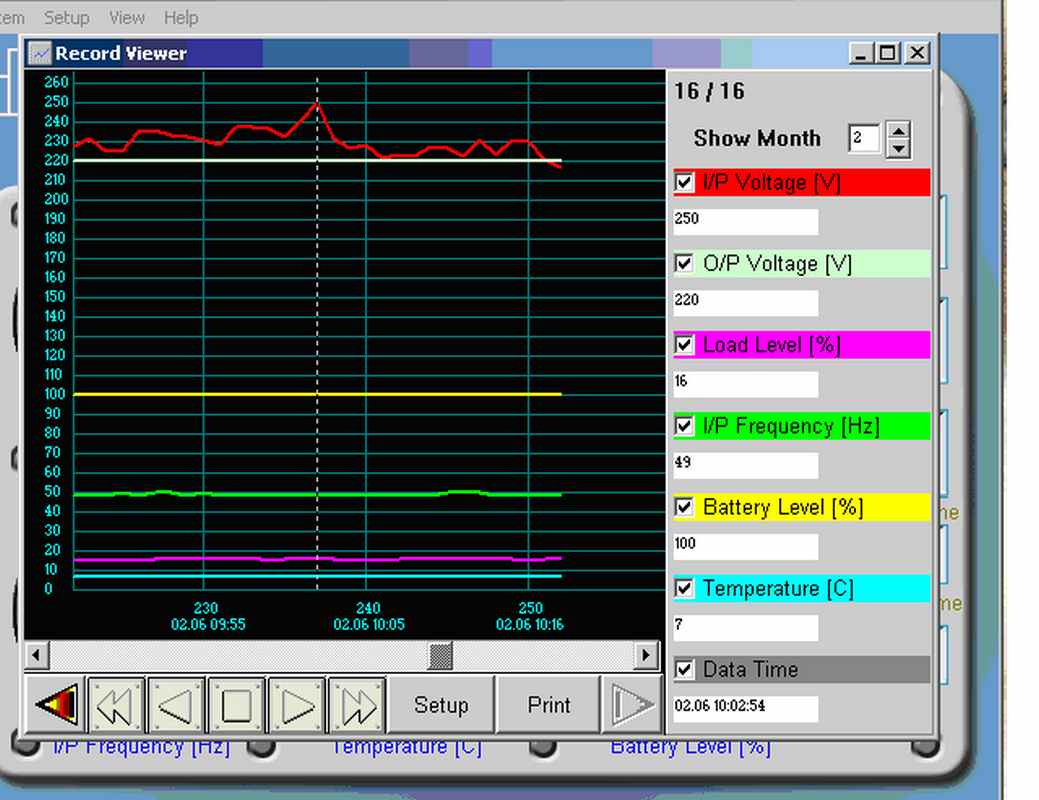
Task: Toggle the Load Level [%] checkbox
Action: pos(684,345)
